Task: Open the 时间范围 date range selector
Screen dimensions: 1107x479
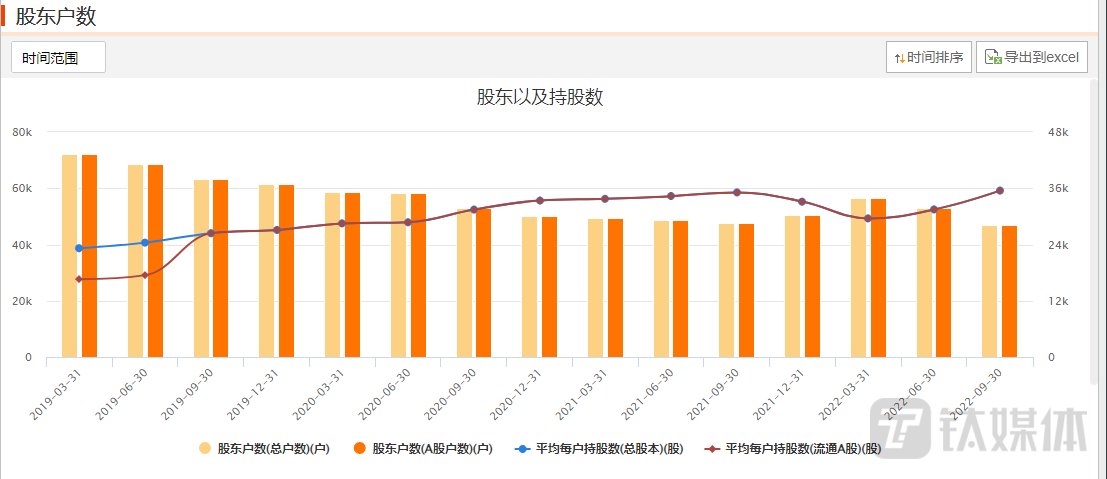Action: [x=59, y=57]
